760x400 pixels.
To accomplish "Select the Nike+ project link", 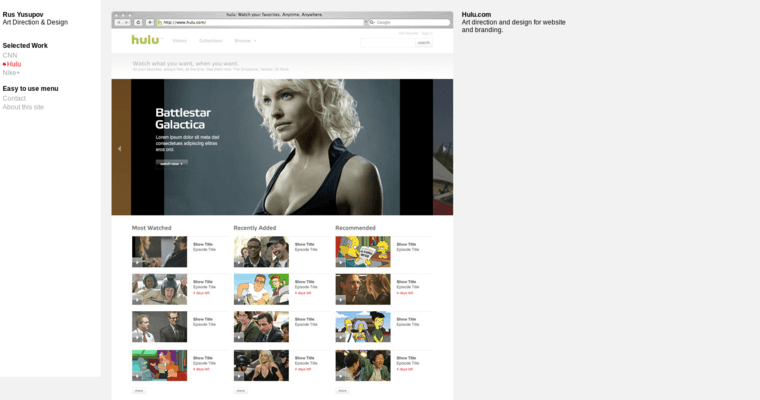I will [x=11, y=72].
